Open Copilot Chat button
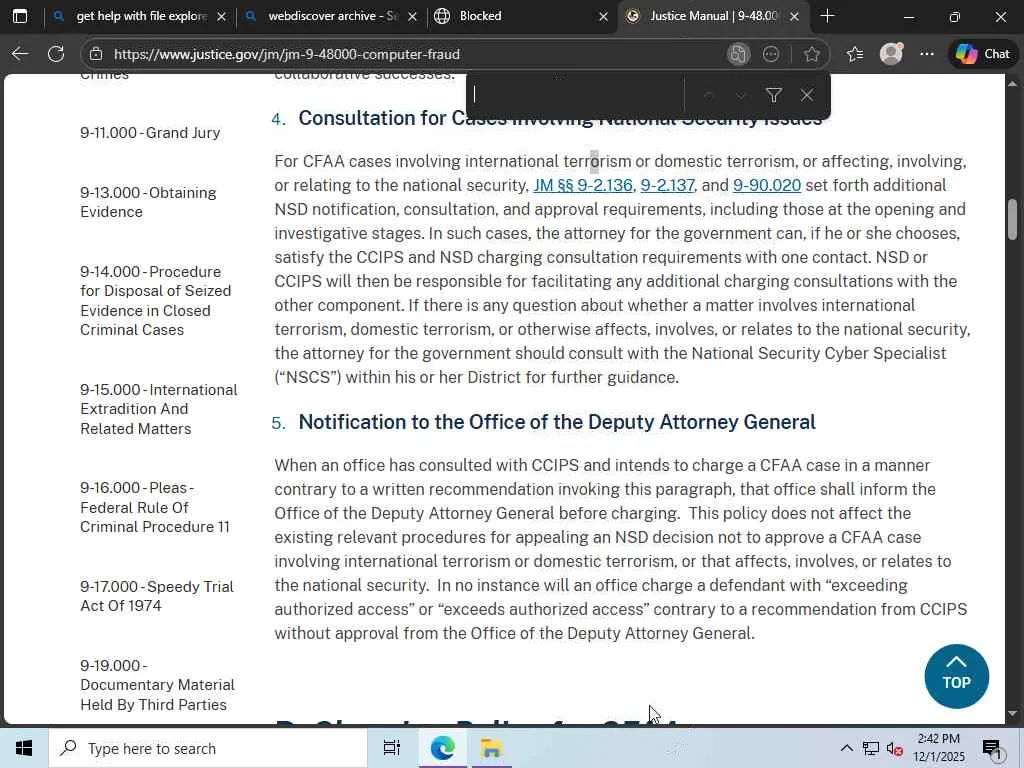 [x=982, y=54]
